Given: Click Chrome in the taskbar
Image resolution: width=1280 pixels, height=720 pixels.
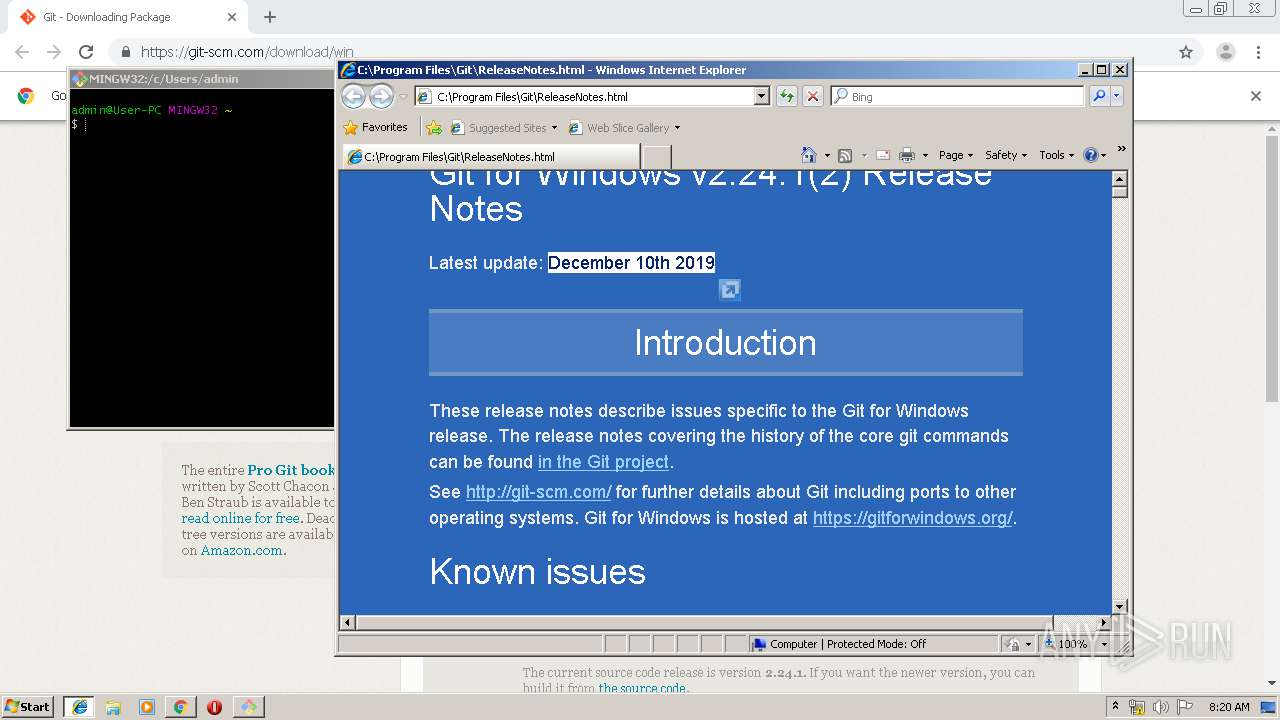Looking at the screenshot, I should tap(180, 707).
